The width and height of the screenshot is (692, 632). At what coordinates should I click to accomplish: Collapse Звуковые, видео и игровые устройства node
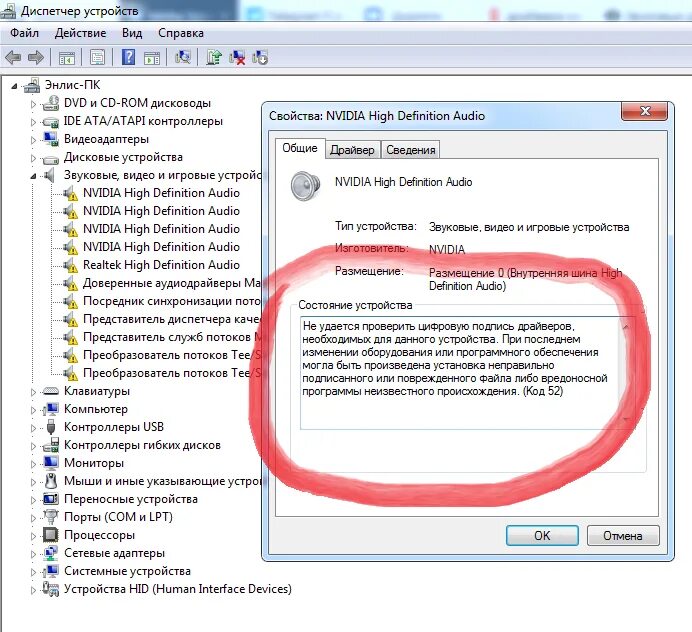pyautogui.click(x=33, y=176)
